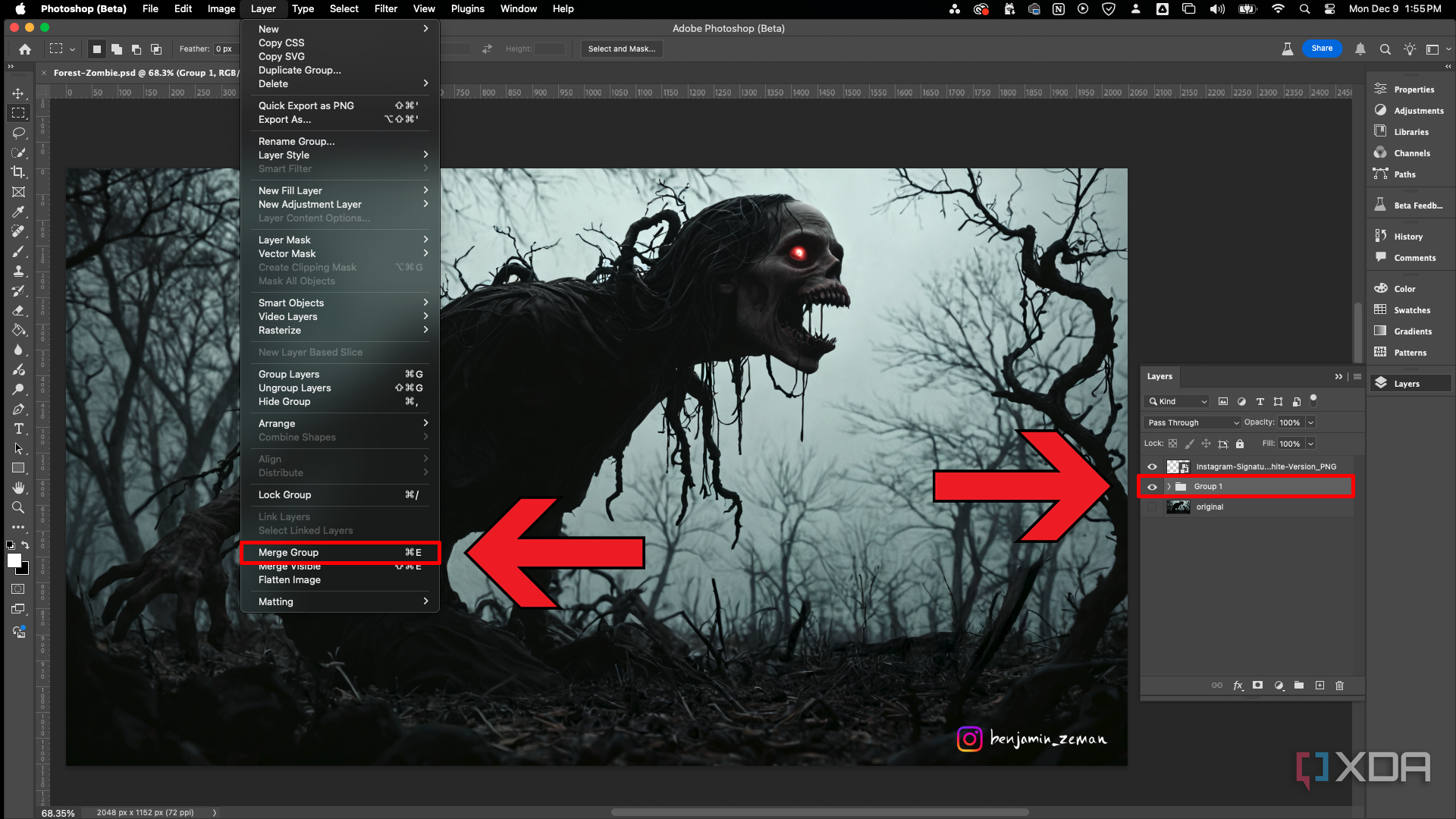Screen dimensions: 1456x819
Task: Select the Crop tool
Action: [x=18, y=172]
